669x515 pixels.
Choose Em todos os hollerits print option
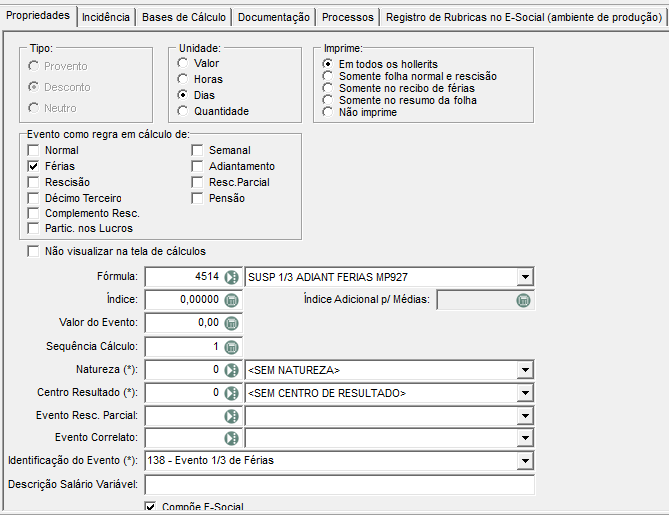(x=328, y=64)
